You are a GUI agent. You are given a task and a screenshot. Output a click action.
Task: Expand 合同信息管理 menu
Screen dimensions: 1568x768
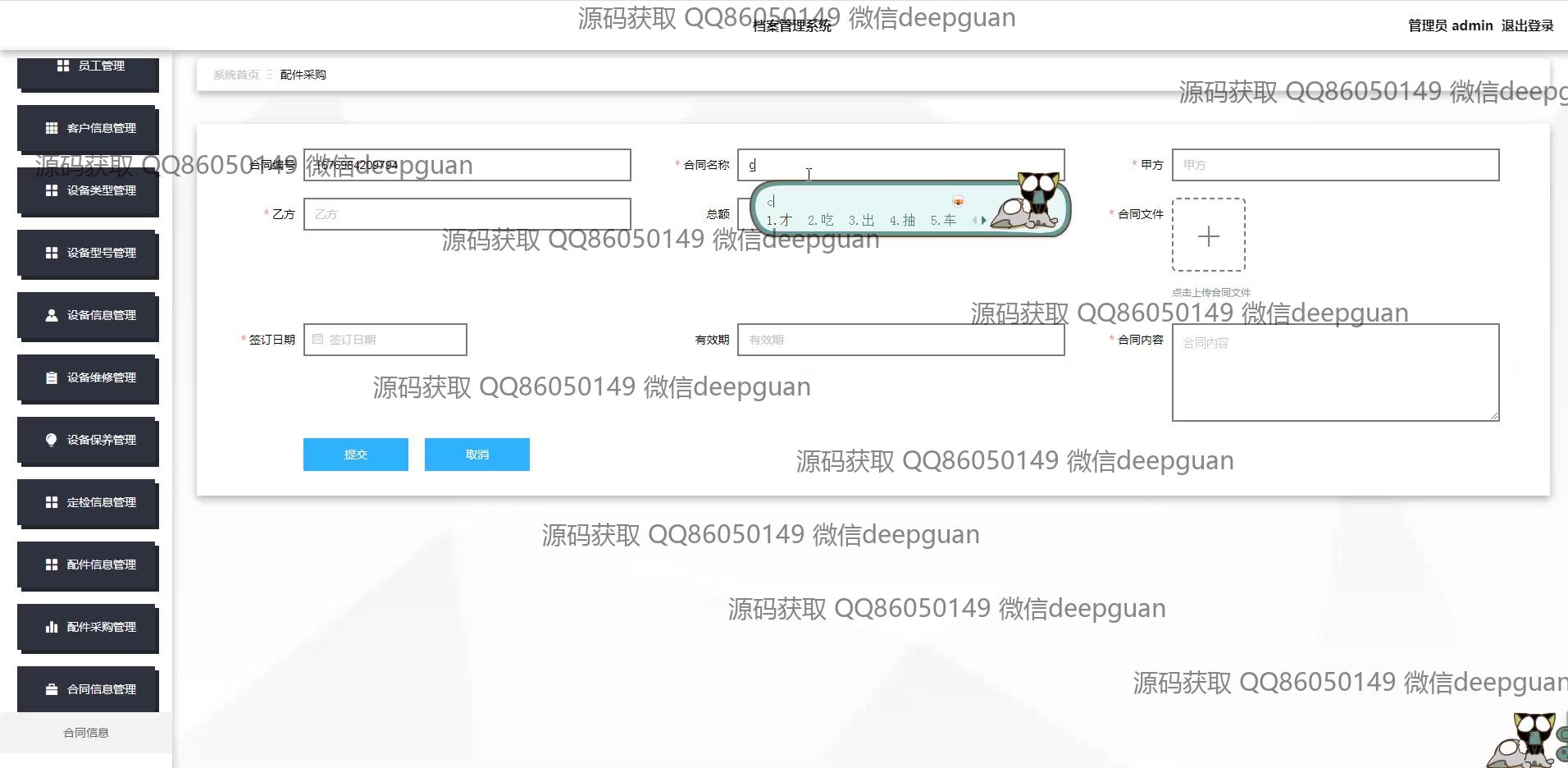[x=88, y=690]
